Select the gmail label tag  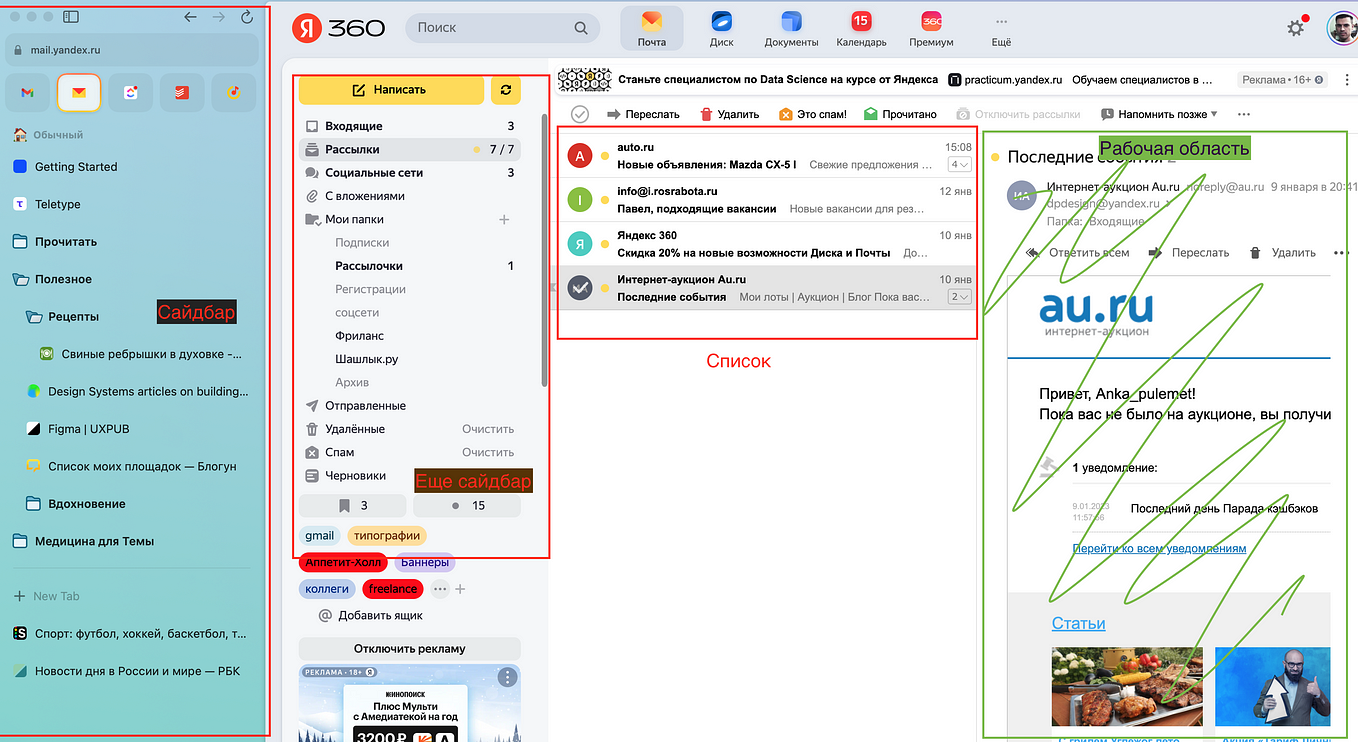[x=320, y=536]
